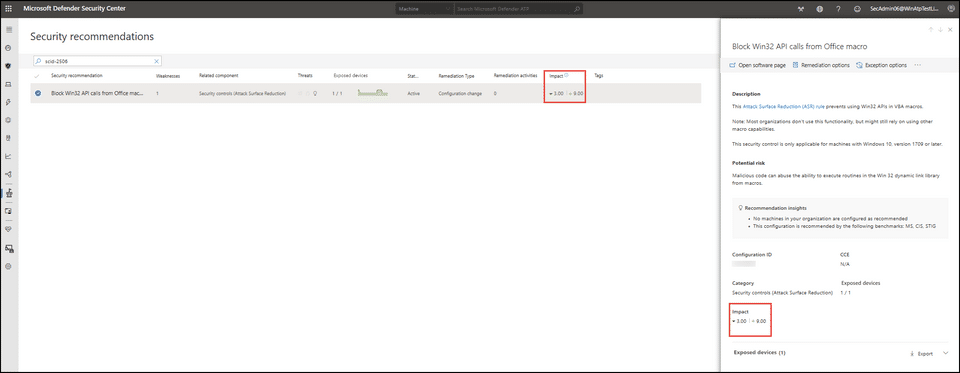Image resolution: width=960 pixels, height=373 pixels.
Task: Open the feedback smiley icon
Action: 857,9
